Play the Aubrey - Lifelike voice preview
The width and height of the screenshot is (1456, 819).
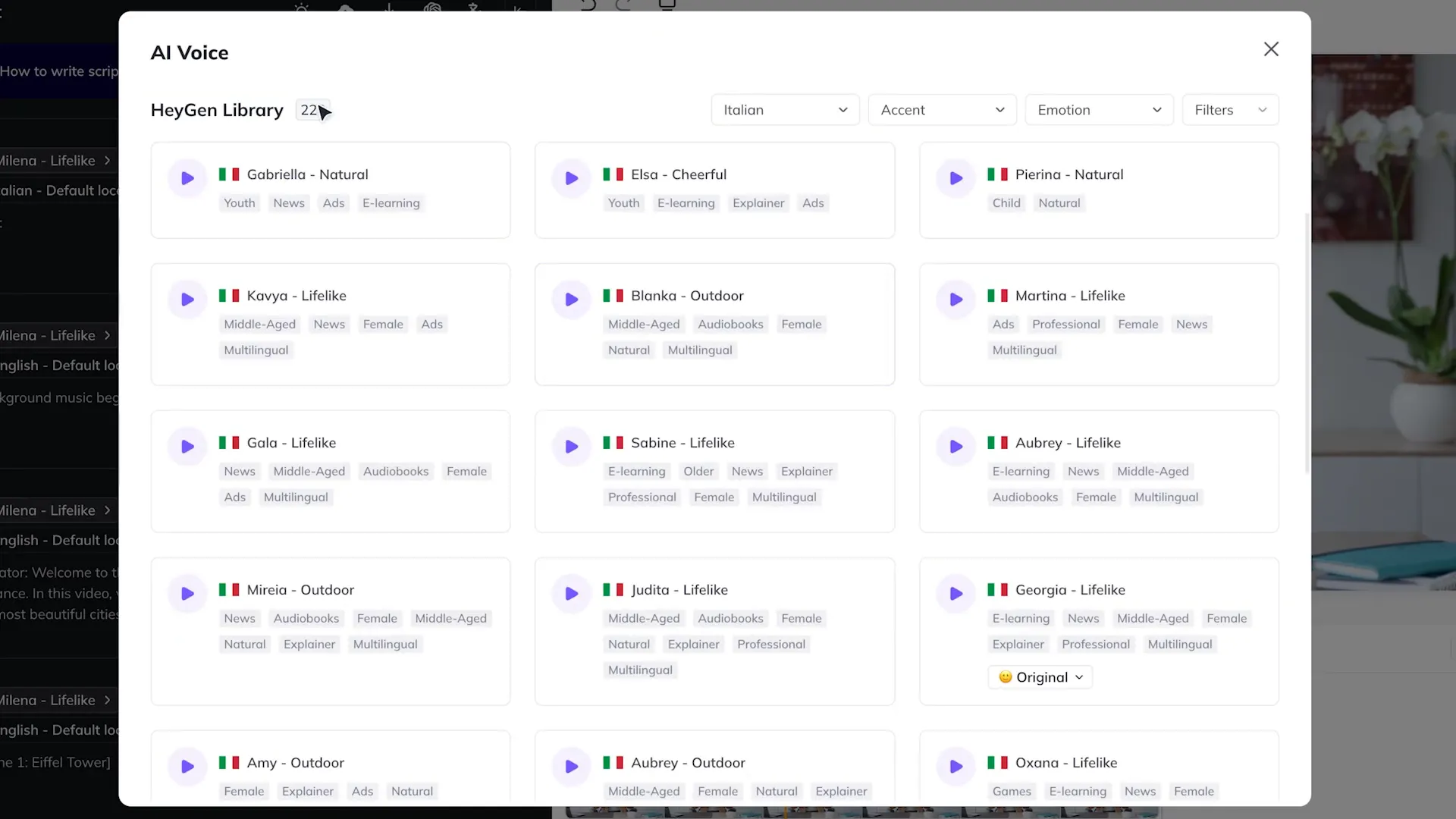(956, 447)
